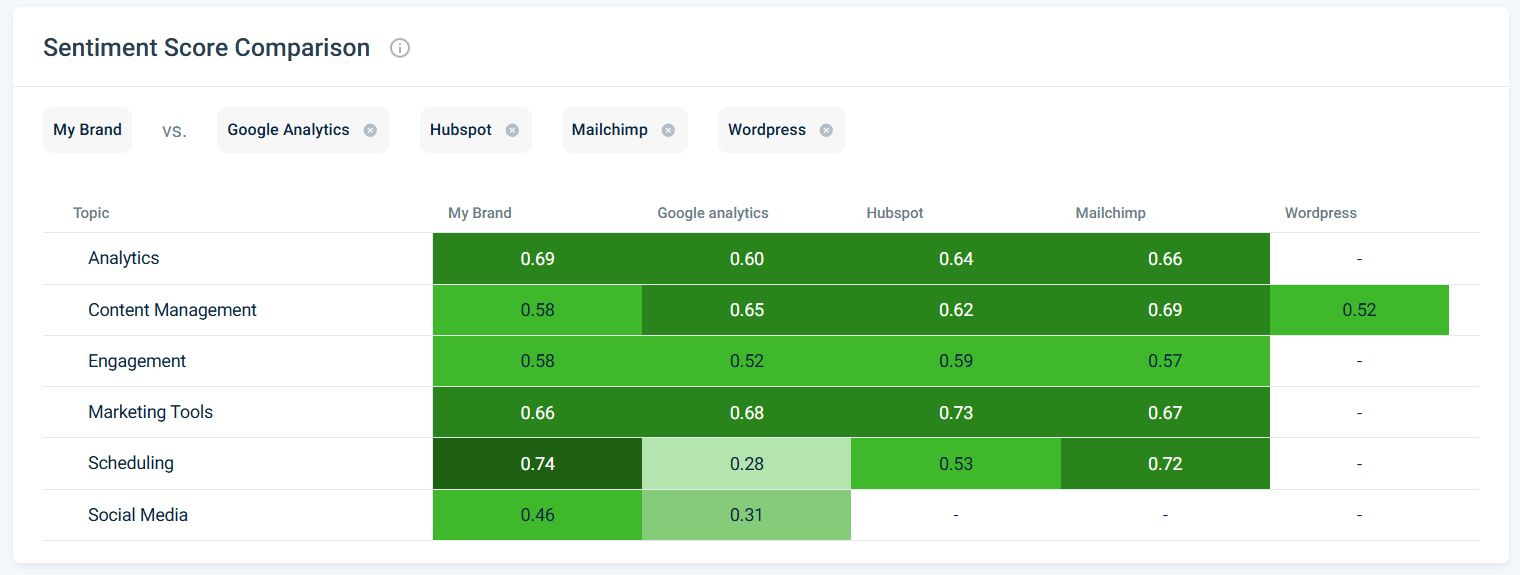Select the Wordpress chip label
The width and height of the screenshot is (1520, 575).
(x=767, y=130)
